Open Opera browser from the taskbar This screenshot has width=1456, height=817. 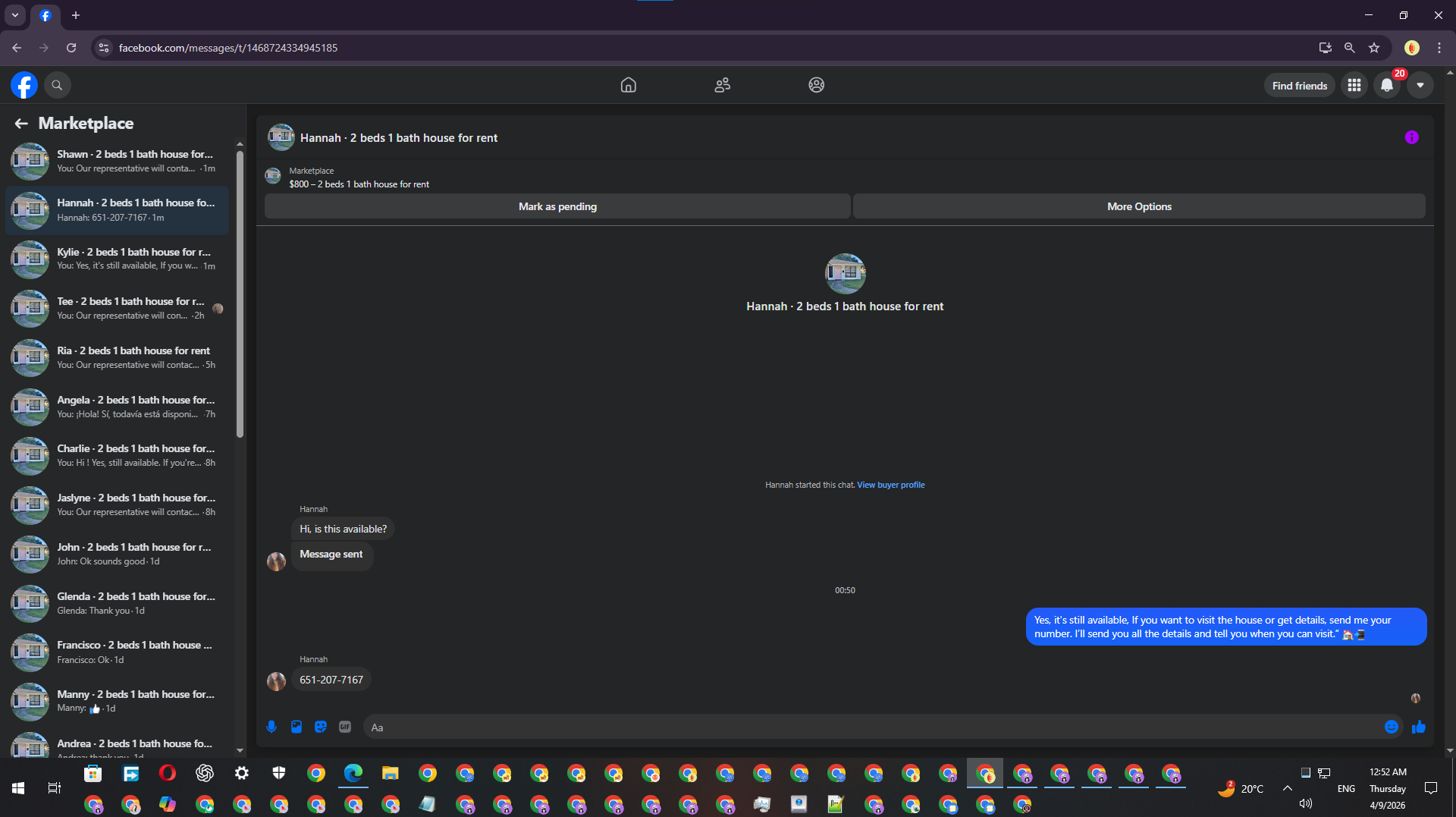coord(168,773)
